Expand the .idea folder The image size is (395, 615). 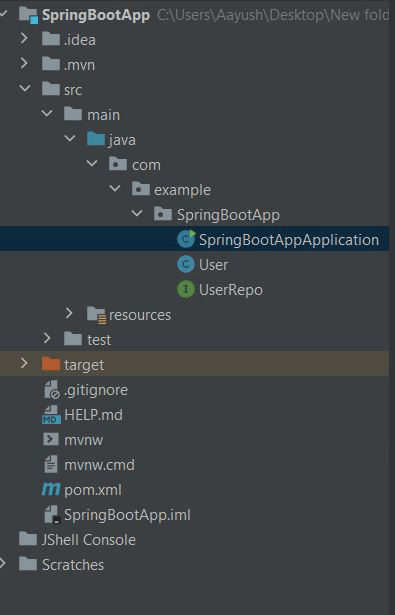pyautogui.click(x=24, y=38)
